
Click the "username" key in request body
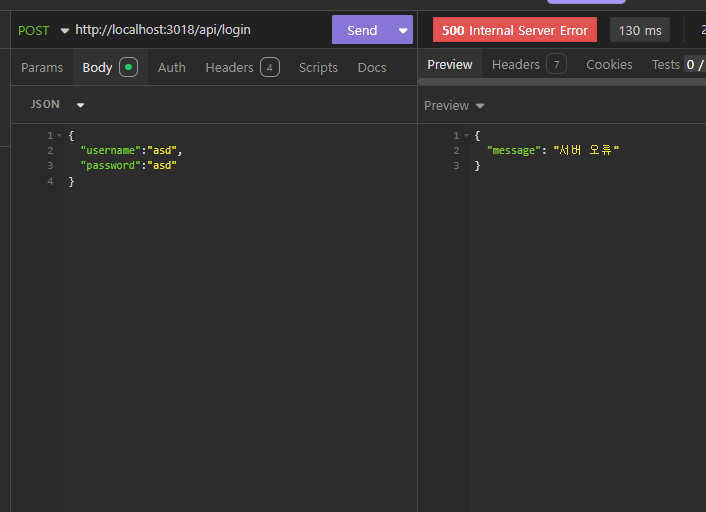click(x=111, y=150)
